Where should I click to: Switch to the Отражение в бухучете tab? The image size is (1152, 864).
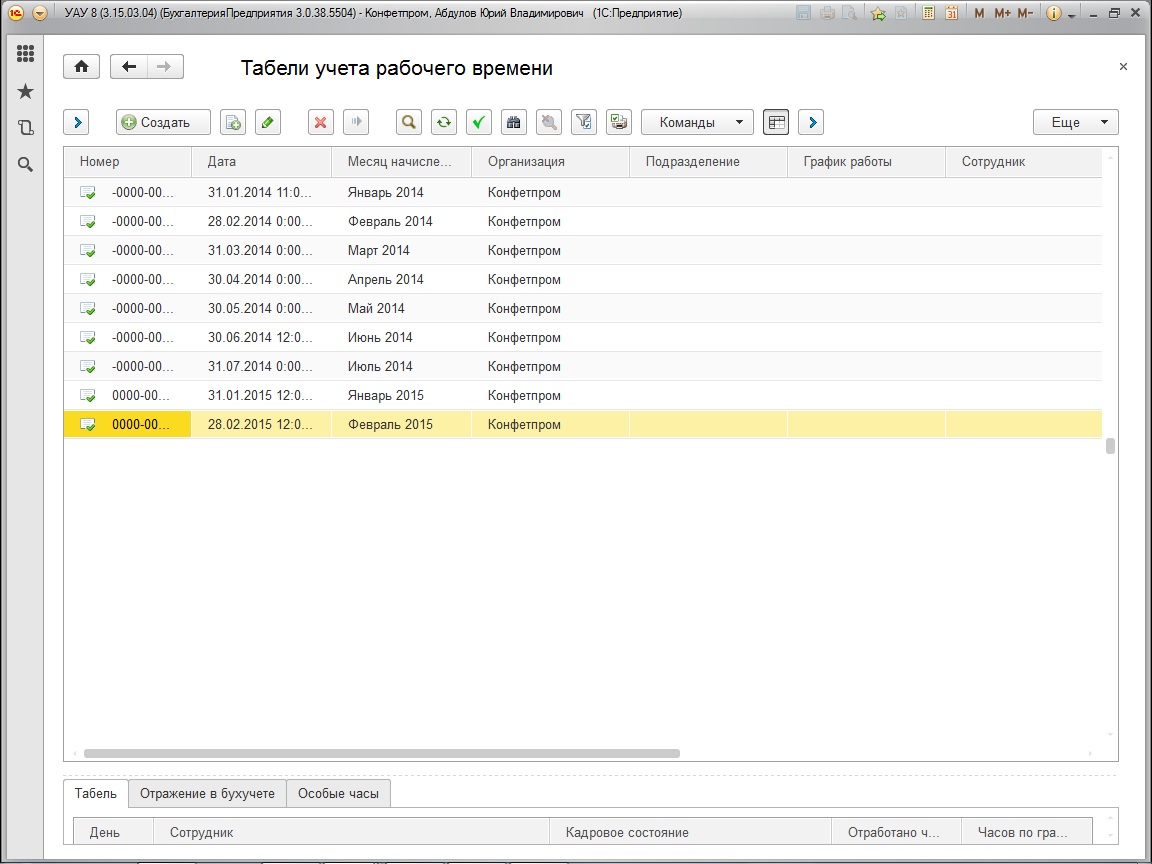tap(207, 794)
